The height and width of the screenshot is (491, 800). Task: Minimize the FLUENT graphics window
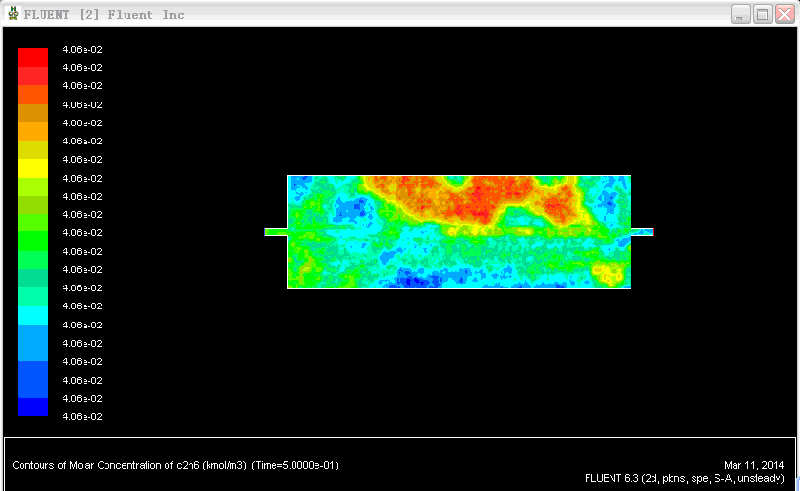pyautogui.click(x=740, y=14)
